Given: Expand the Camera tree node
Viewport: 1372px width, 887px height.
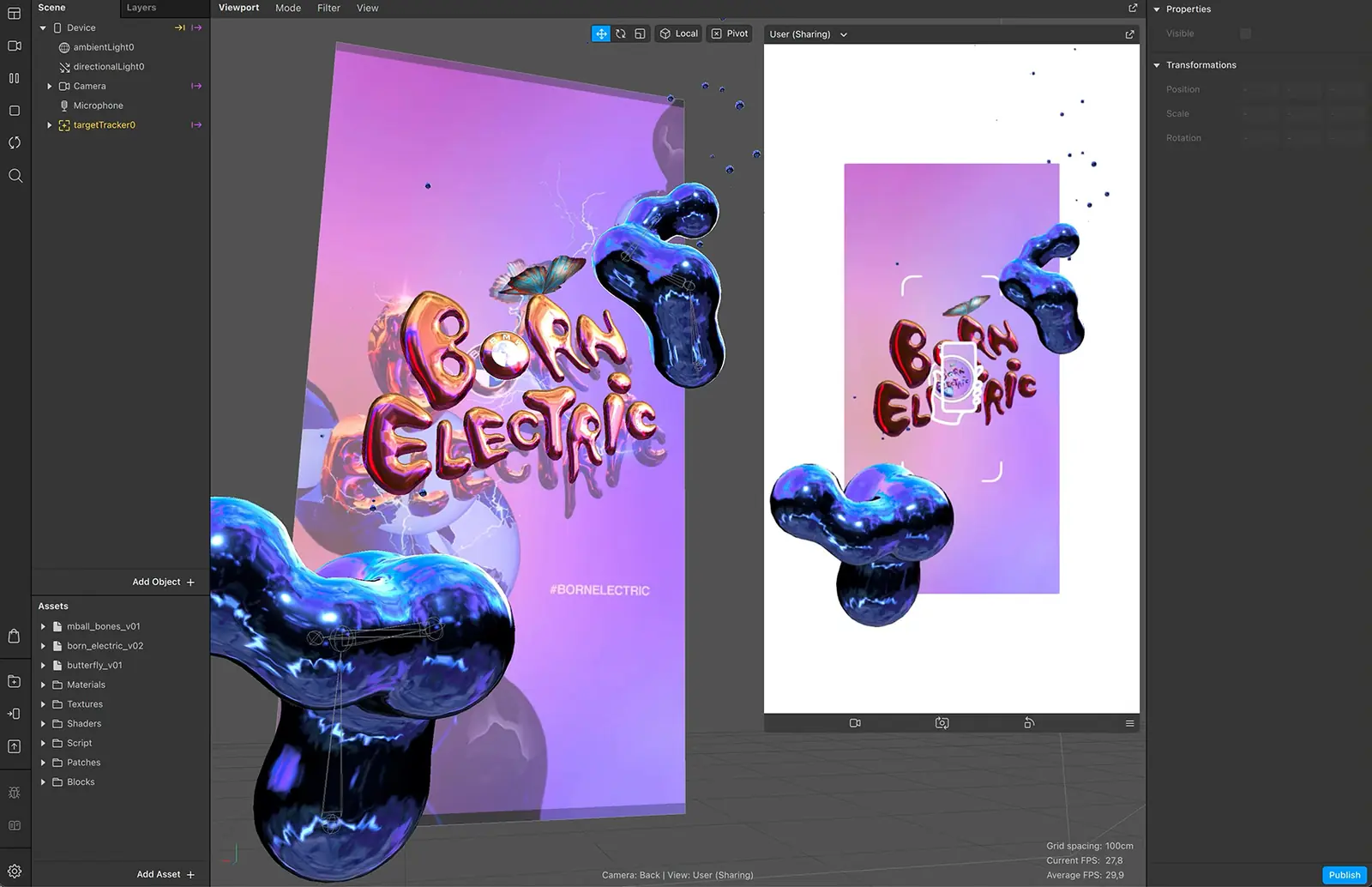Looking at the screenshot, I should [50, 87].
